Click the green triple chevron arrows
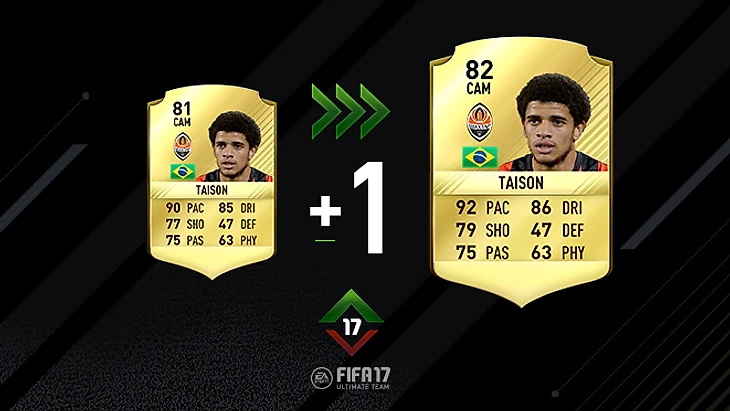 coord(351,111)
